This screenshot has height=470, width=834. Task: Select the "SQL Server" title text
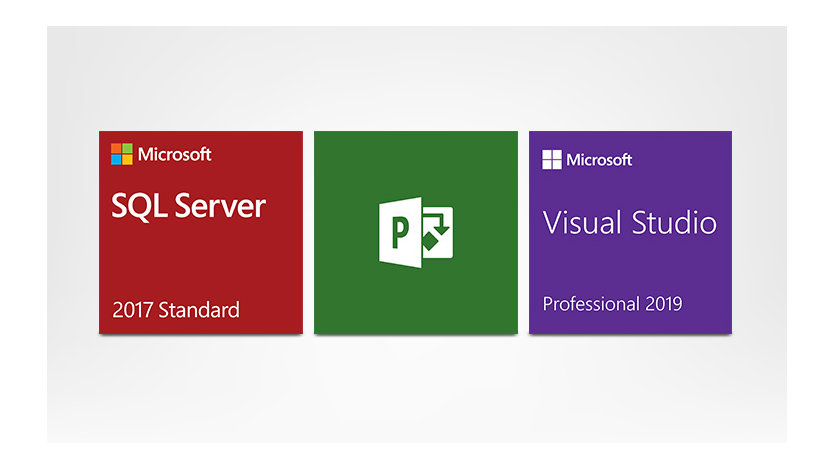(x=188, y=206)
